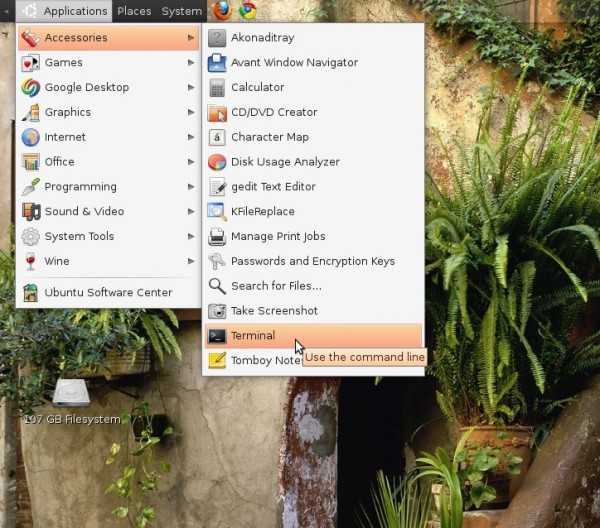Click the Take Screenshot camera icon
The image size is (600, 528).
[x=217, y=311]
